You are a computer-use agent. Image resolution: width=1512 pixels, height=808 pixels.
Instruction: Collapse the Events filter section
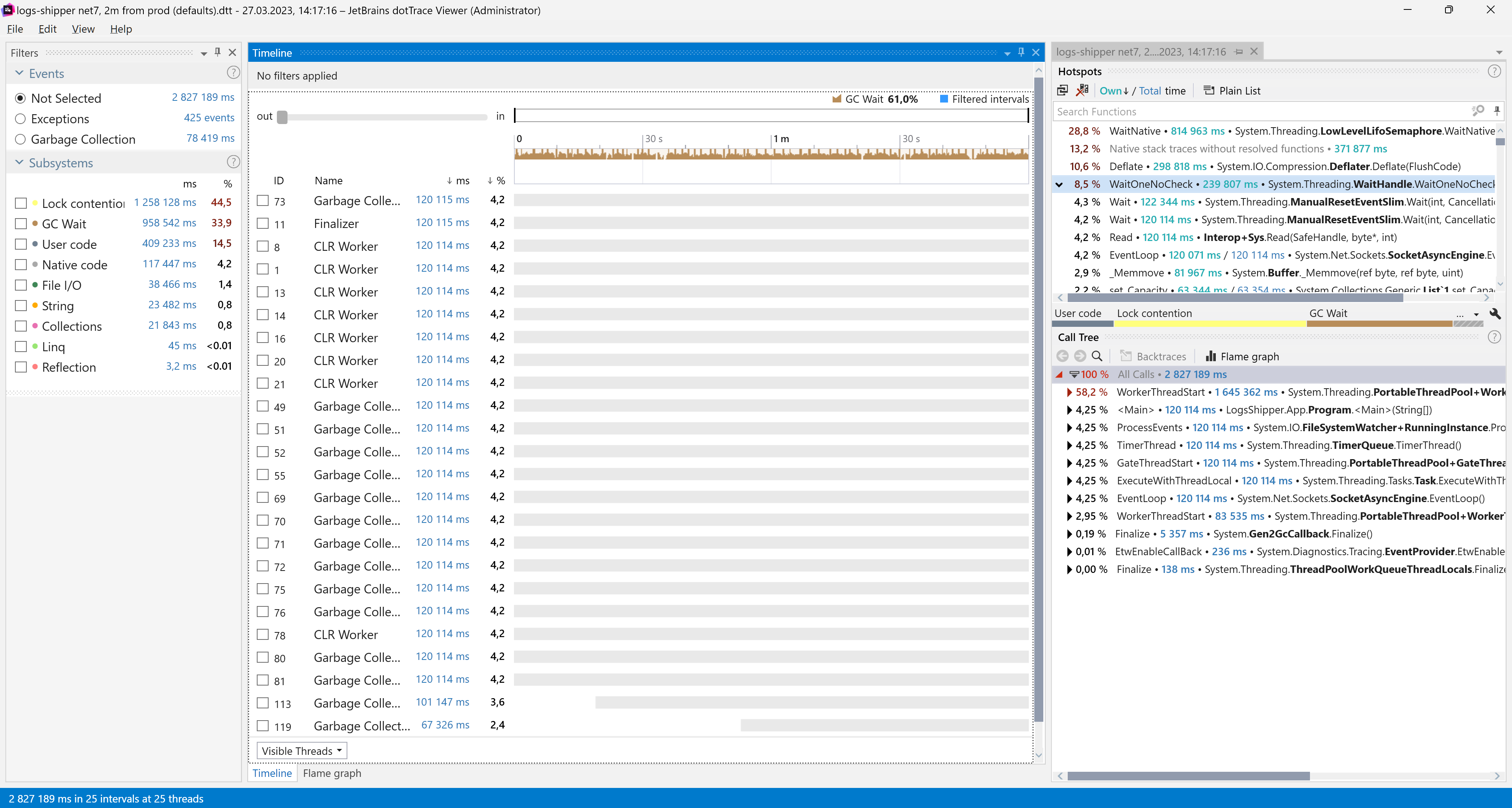click(x=19, y=73)
